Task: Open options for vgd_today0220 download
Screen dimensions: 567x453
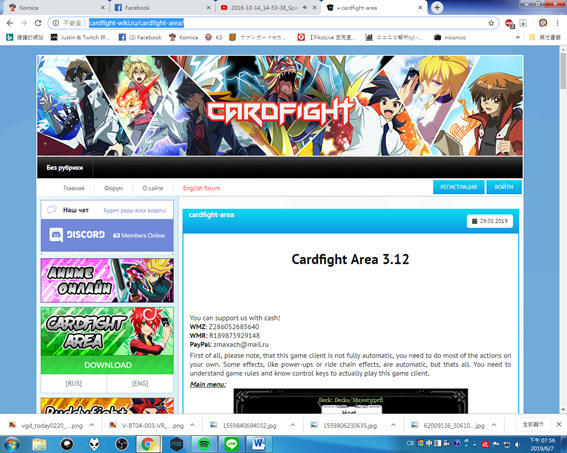Action: pos(92,425)
